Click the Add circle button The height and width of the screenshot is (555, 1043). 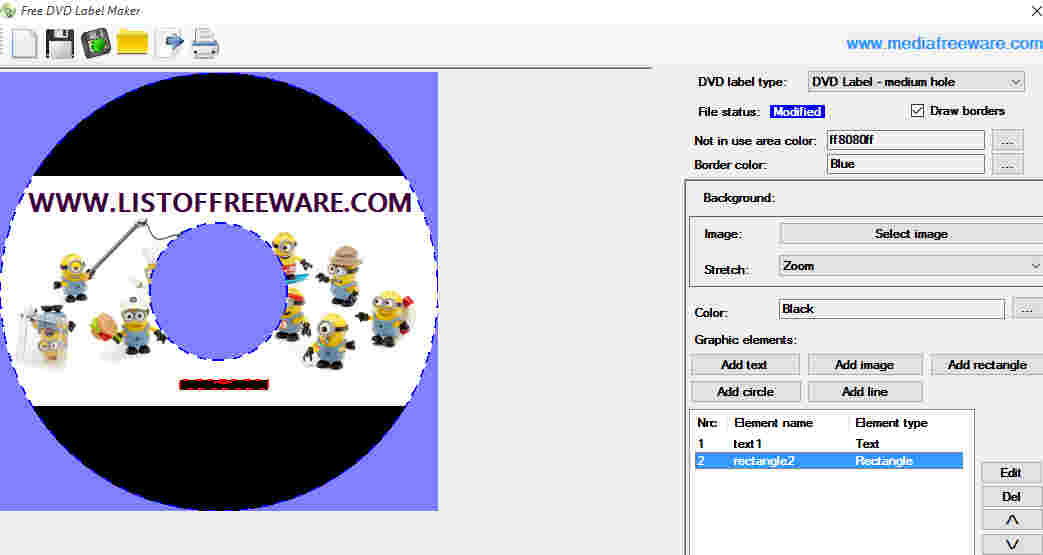745,392
